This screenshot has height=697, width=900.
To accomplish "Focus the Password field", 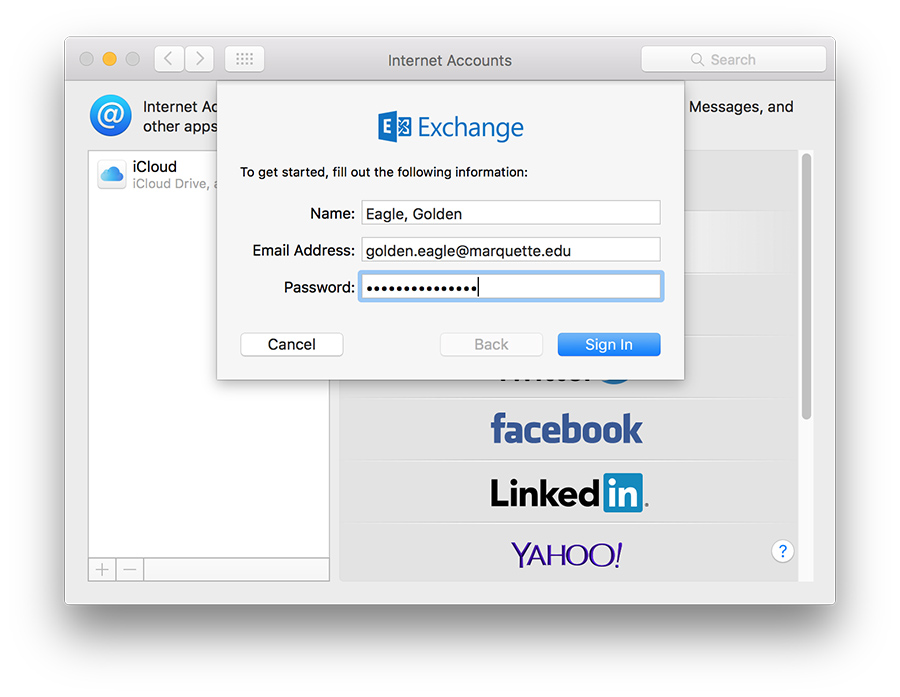I will [510, 287].
